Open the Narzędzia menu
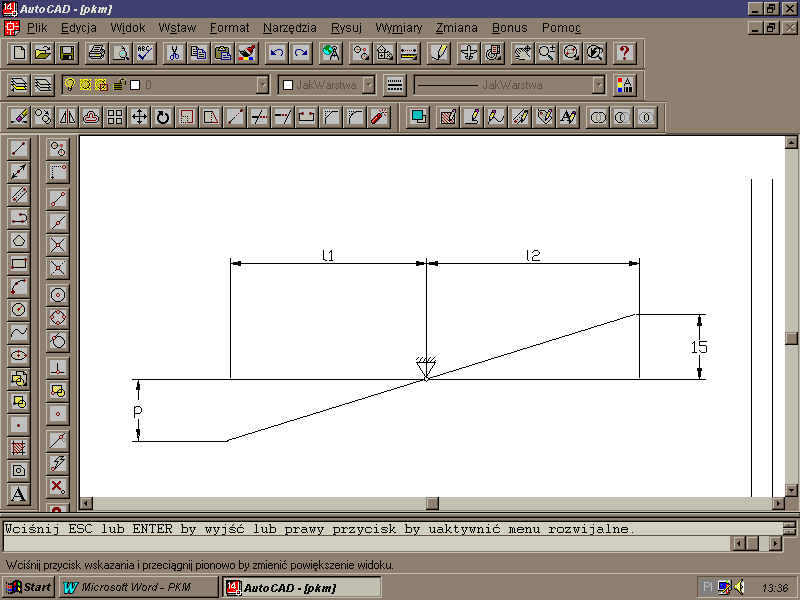 tap(289, 28)
